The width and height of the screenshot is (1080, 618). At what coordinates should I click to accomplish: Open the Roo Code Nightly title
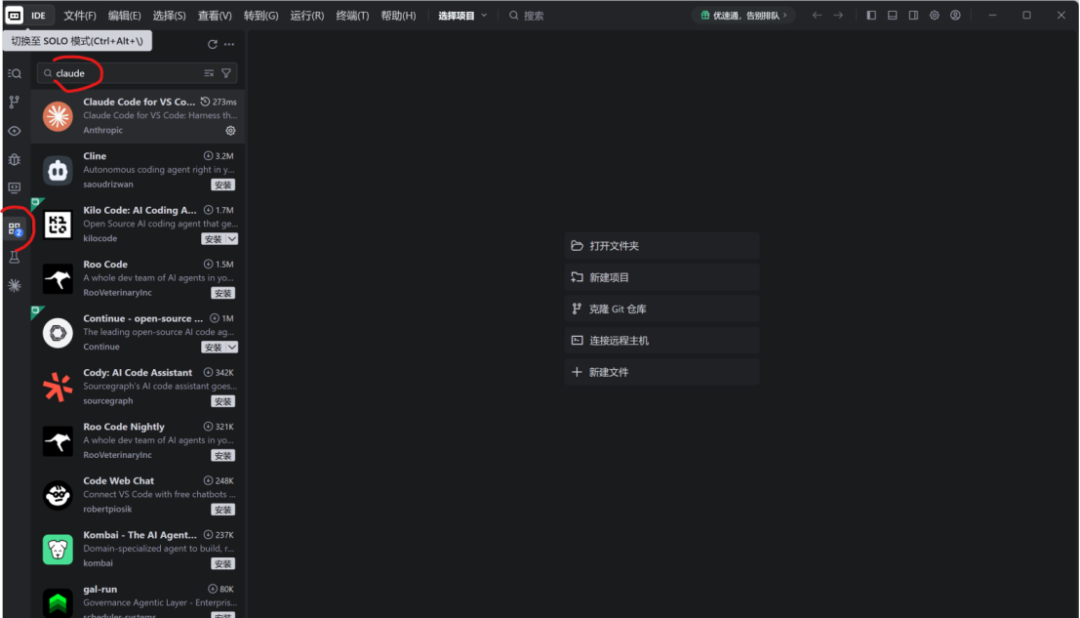coord(124,426)
